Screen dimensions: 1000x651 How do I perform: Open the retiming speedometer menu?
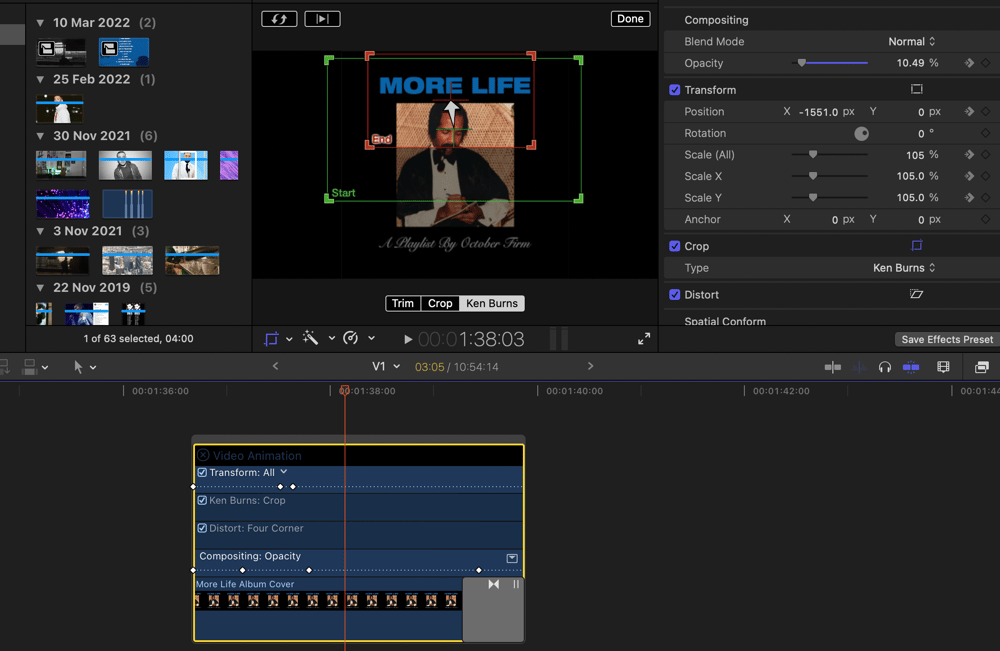(x=351, y=338)
